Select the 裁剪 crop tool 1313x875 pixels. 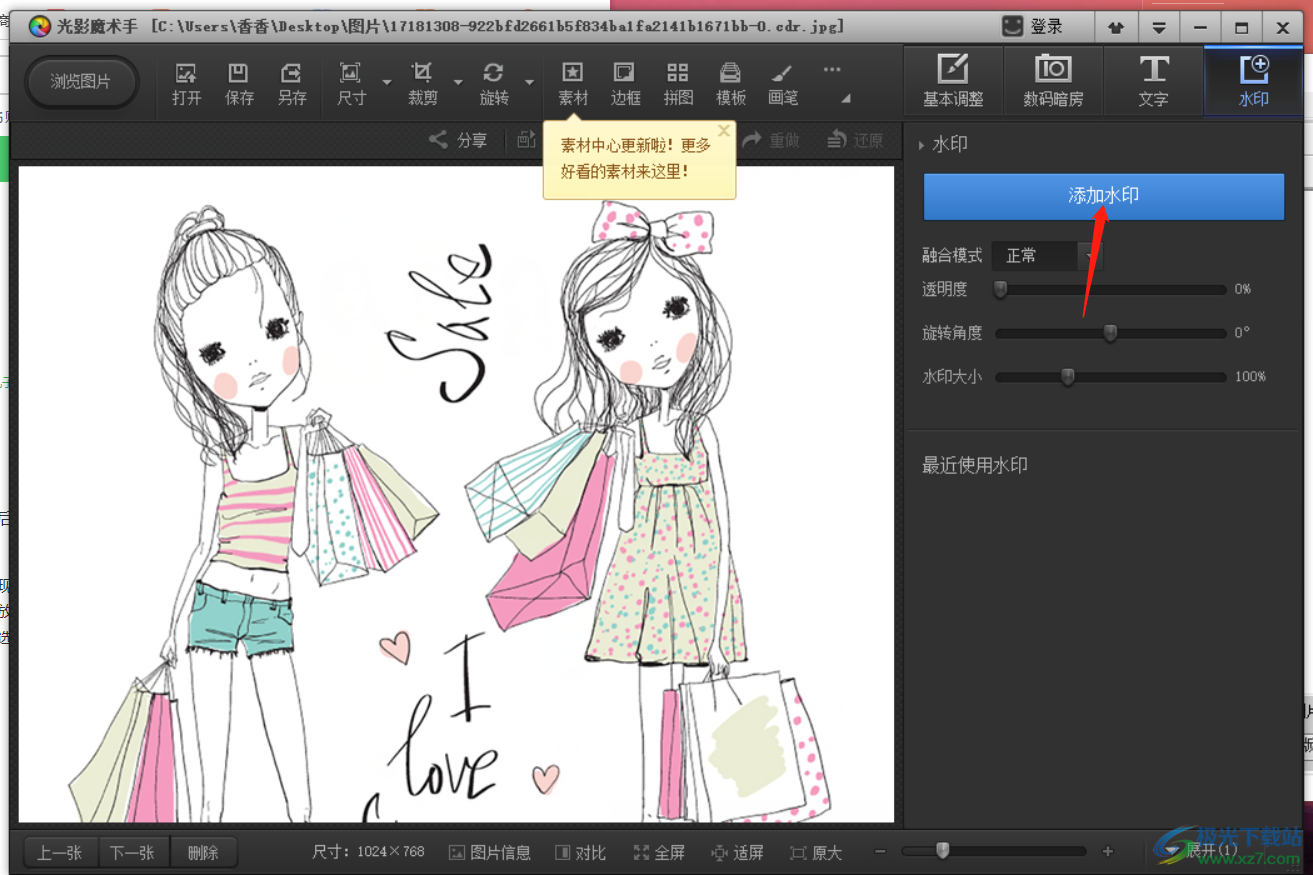click(422, 84)
